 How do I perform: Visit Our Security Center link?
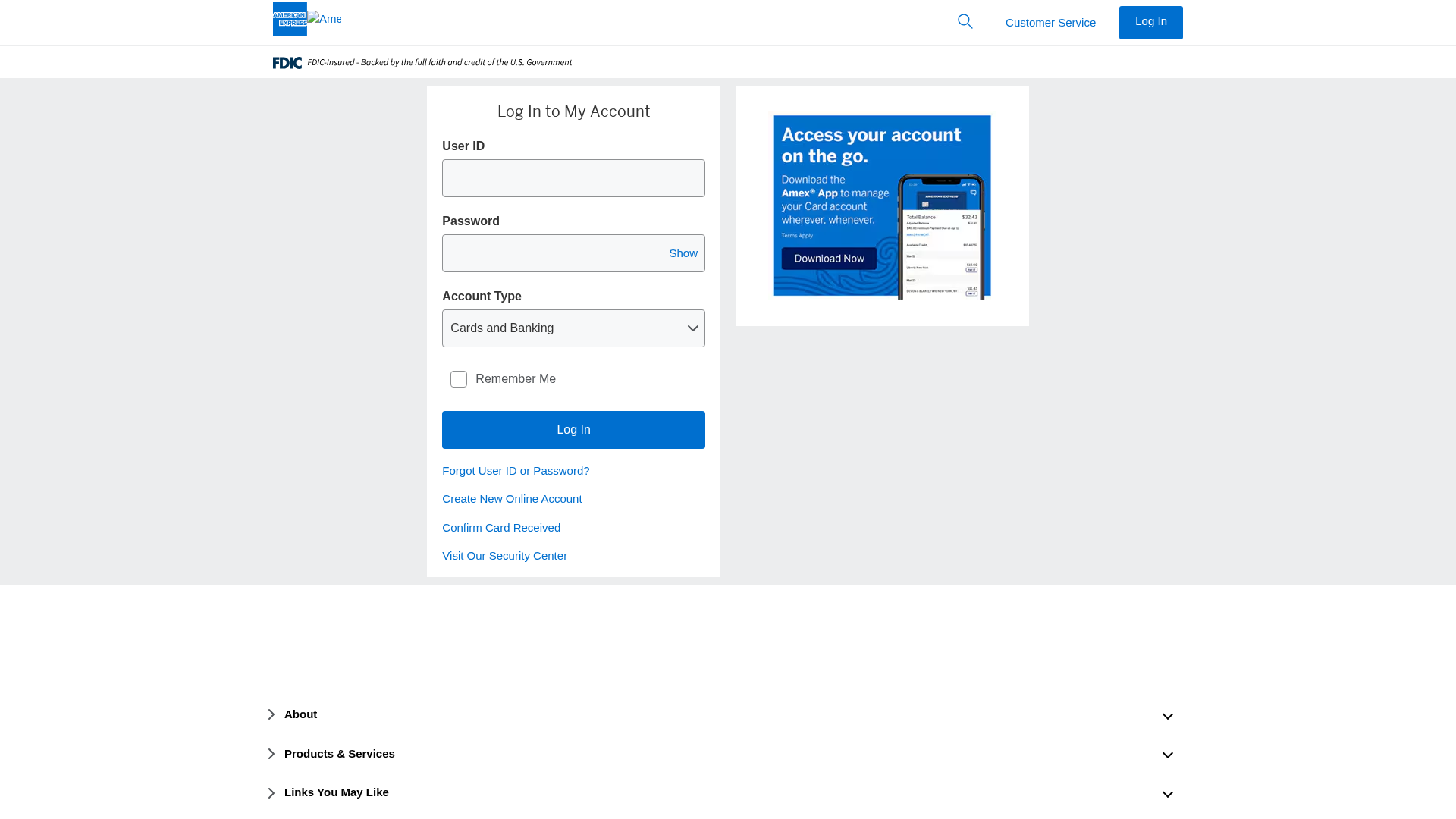(504, 556)
